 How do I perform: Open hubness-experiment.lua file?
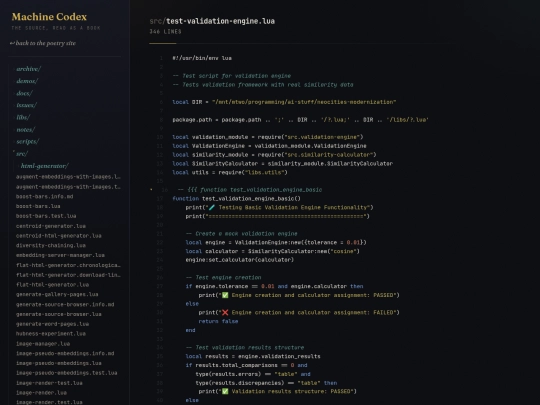[51, 333]
